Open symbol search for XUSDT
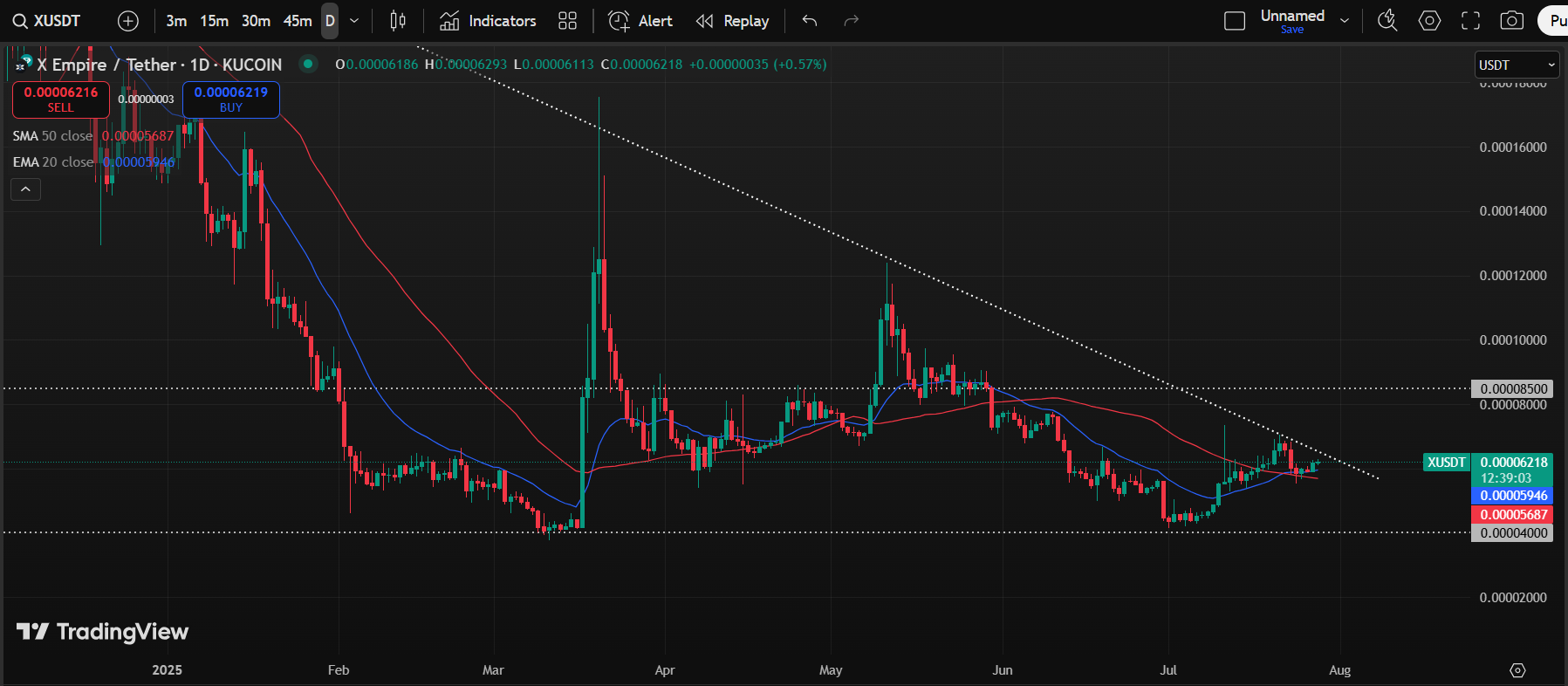1568x686 pixels. (x=47, y=21)
